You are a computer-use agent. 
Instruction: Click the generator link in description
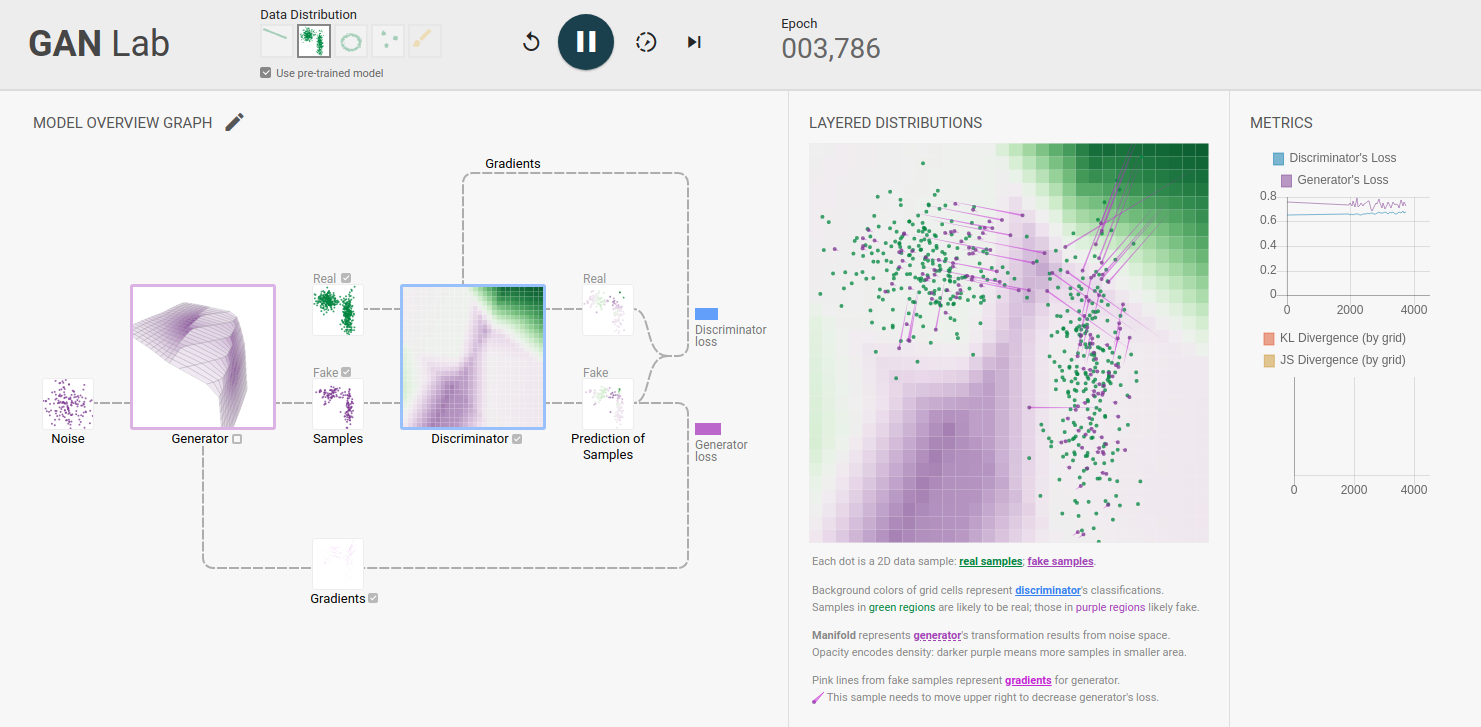[937, 635]
